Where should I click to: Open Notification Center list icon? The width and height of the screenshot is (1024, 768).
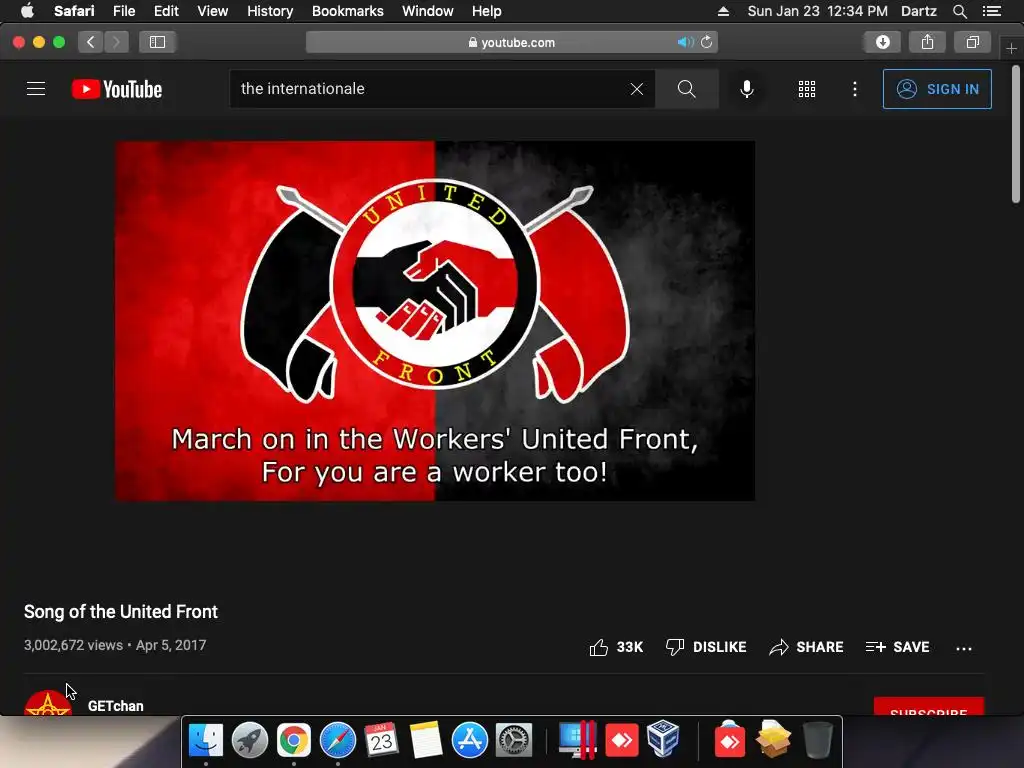[992, 11]
